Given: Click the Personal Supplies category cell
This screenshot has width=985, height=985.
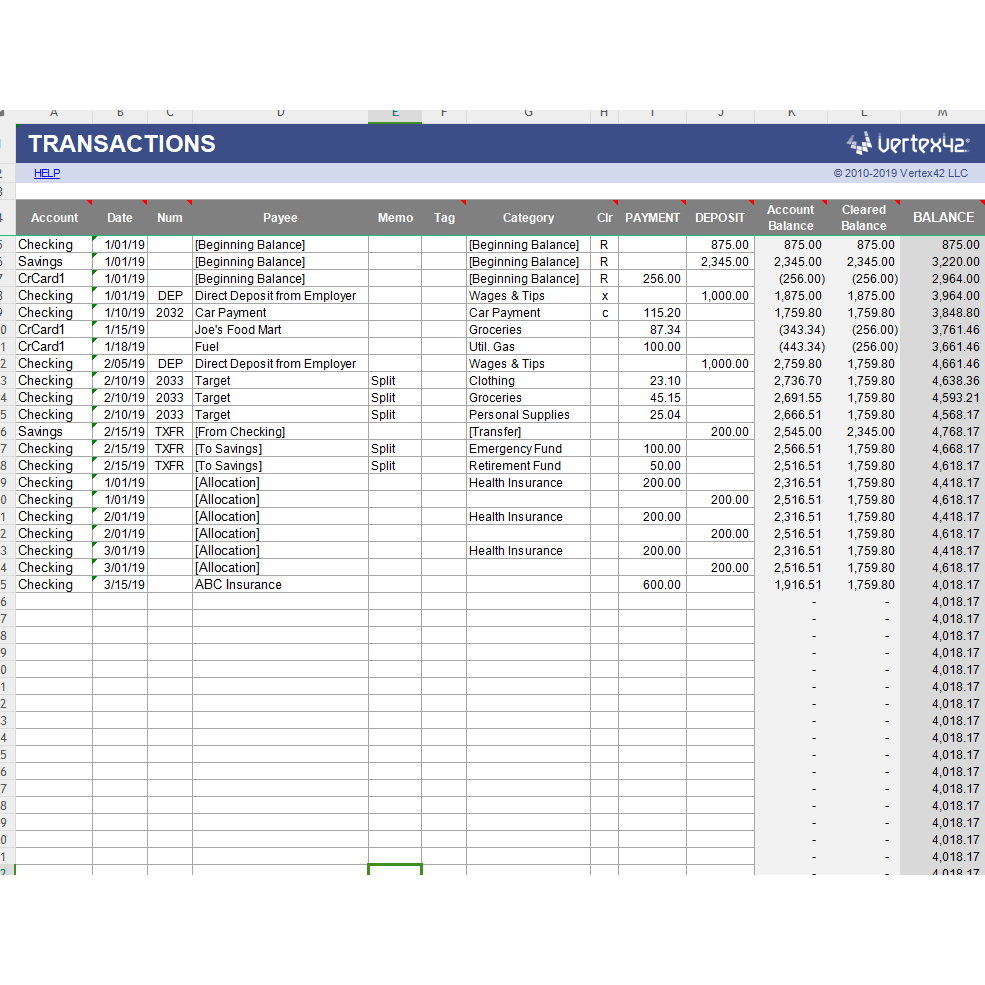Looking at the screenshot, I should tap(527, 415).
